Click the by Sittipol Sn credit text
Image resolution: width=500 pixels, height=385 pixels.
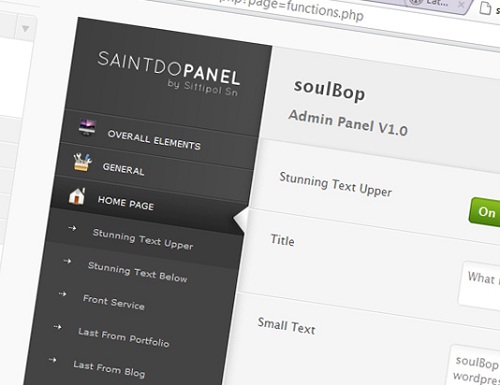click(x=203, y=88)
